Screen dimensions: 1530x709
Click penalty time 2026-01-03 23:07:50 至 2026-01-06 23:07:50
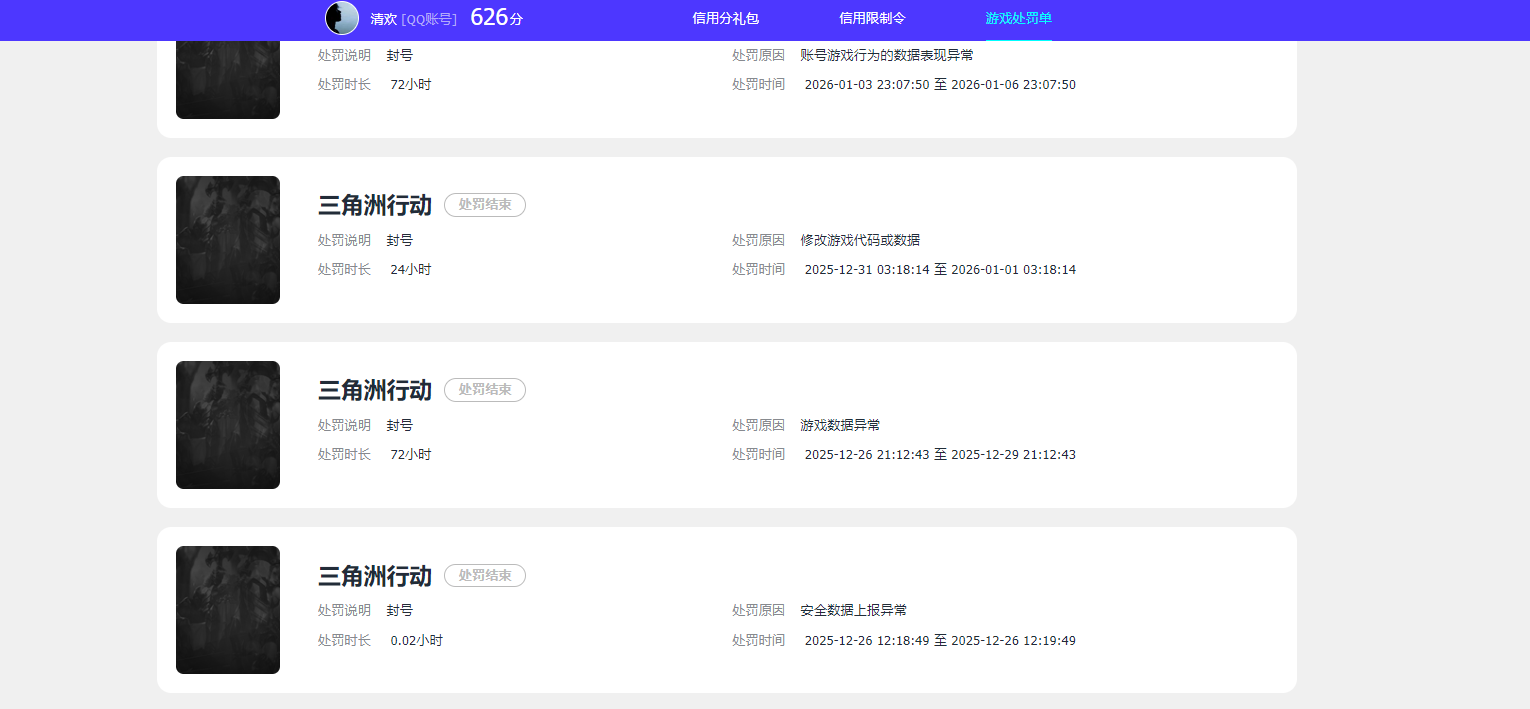click(x=940, y=84)
